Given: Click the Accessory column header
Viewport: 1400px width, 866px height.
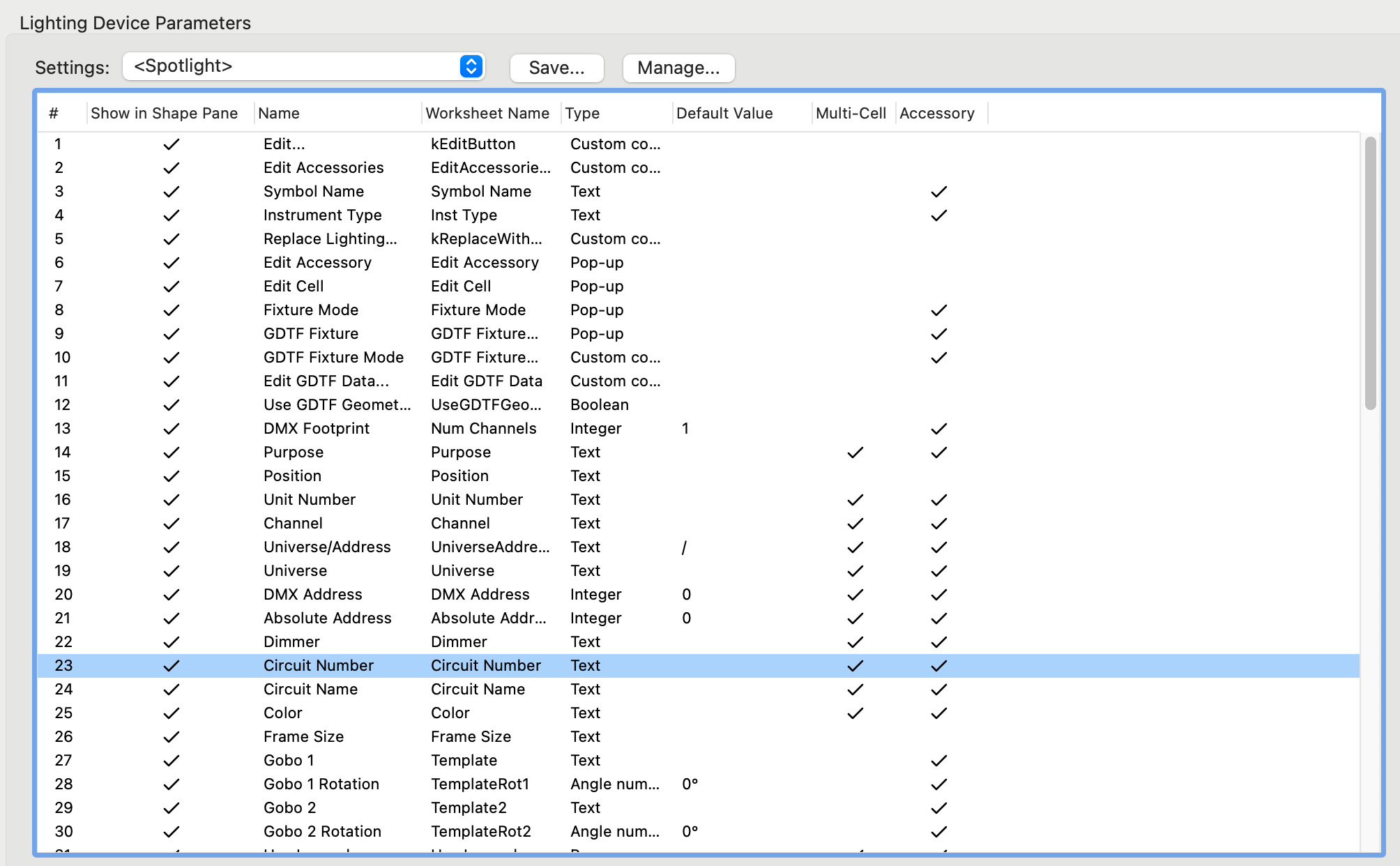Looking at the screenshot, I should click(x=937, y=113).
